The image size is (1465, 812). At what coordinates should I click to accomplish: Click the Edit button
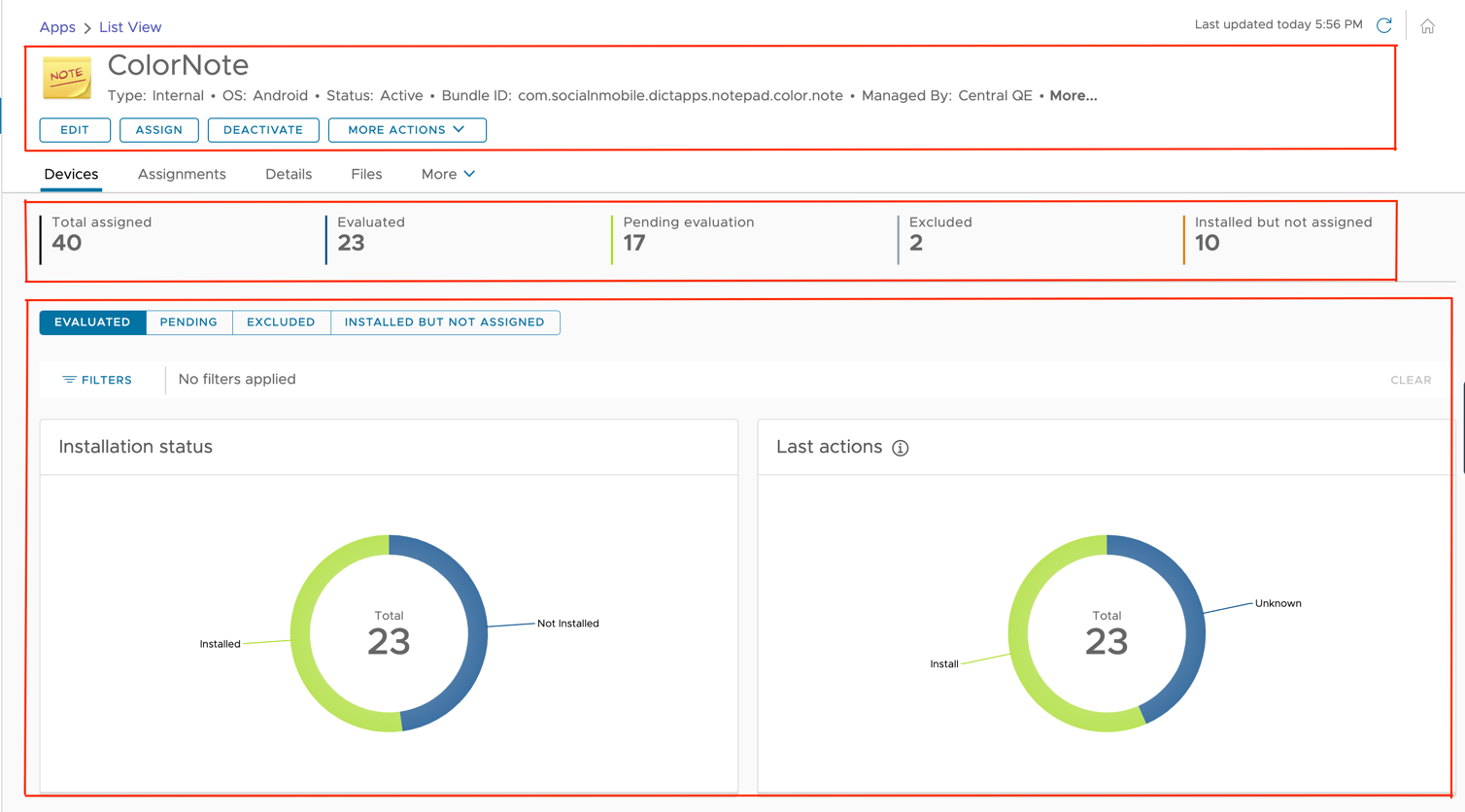[x=75, y=130]
